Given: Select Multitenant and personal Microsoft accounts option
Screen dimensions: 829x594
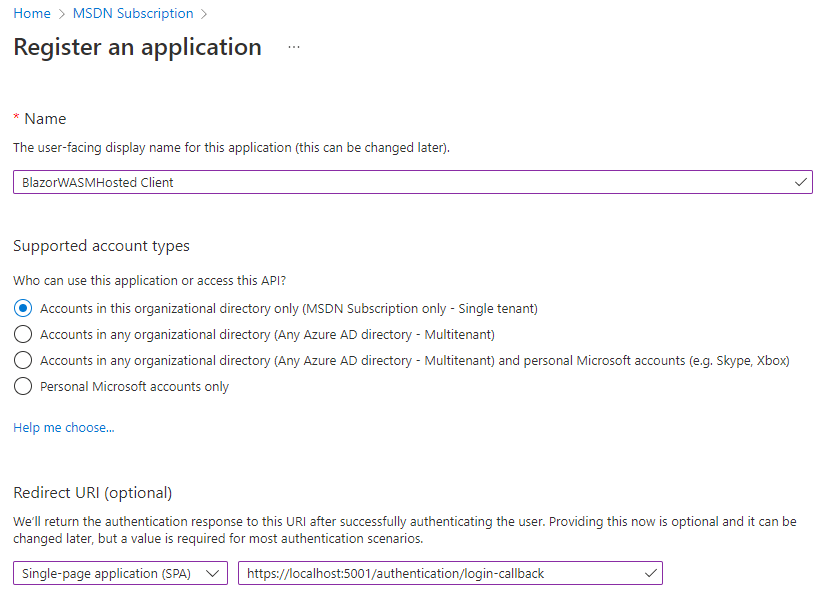Looking at the screenshot, I should [23, 360].
